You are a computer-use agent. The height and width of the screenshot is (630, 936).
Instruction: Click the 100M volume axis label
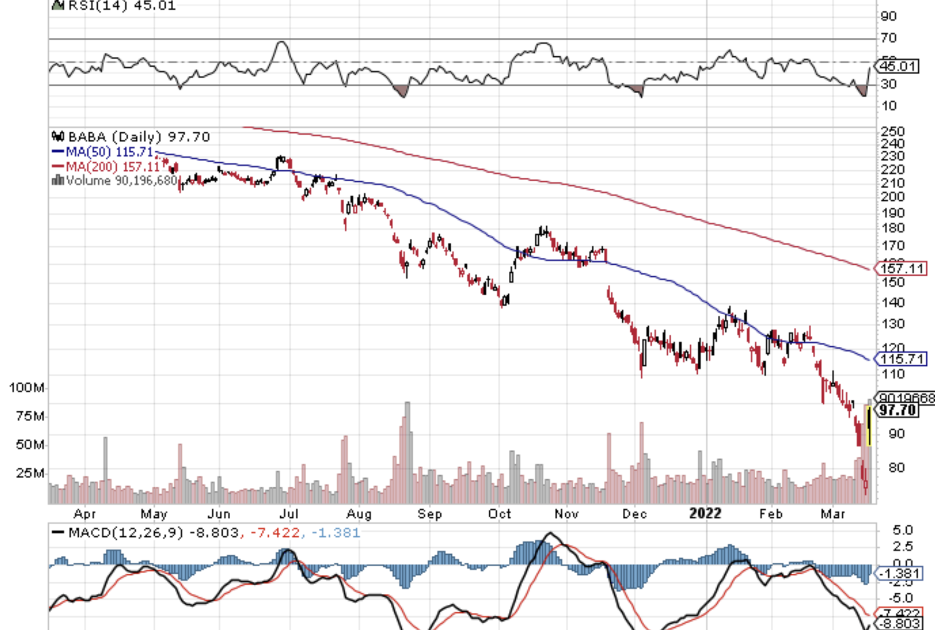pos(27,387)
